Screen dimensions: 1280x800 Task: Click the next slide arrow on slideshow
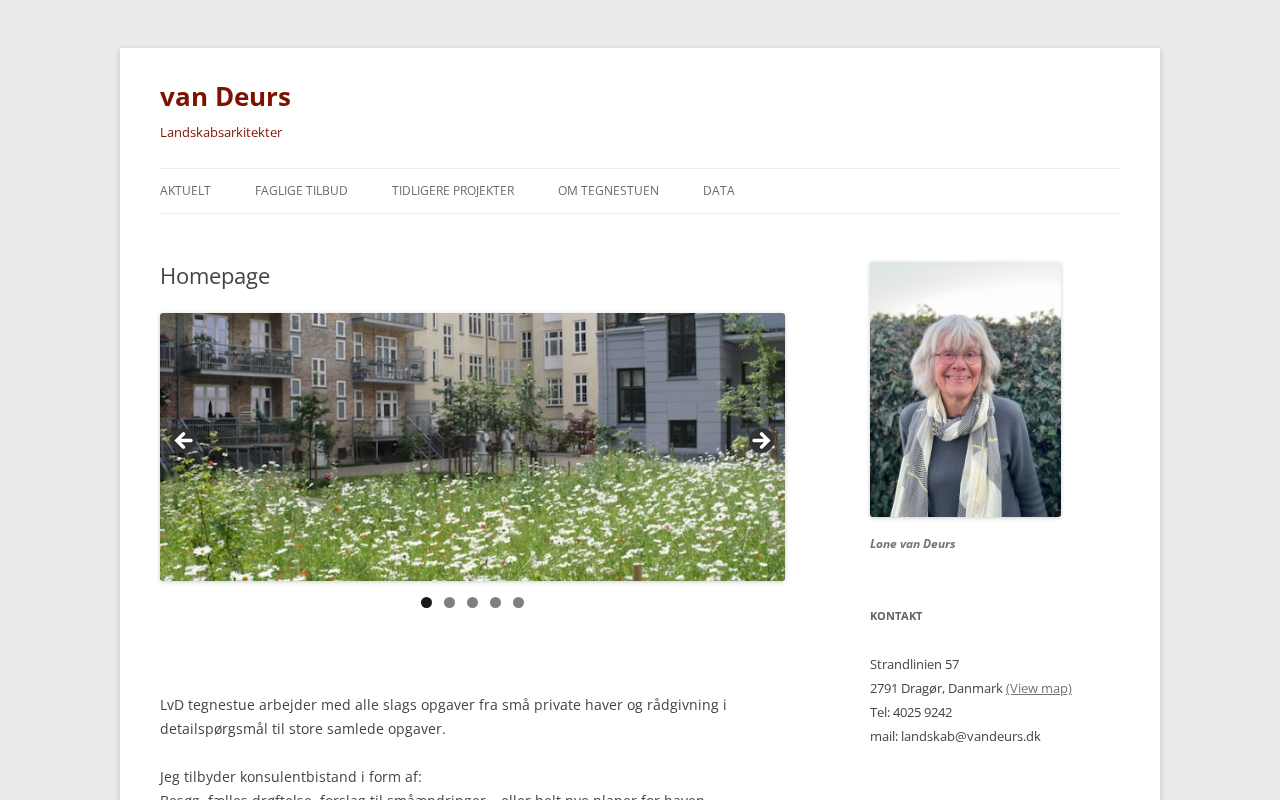tap(761, 441)
